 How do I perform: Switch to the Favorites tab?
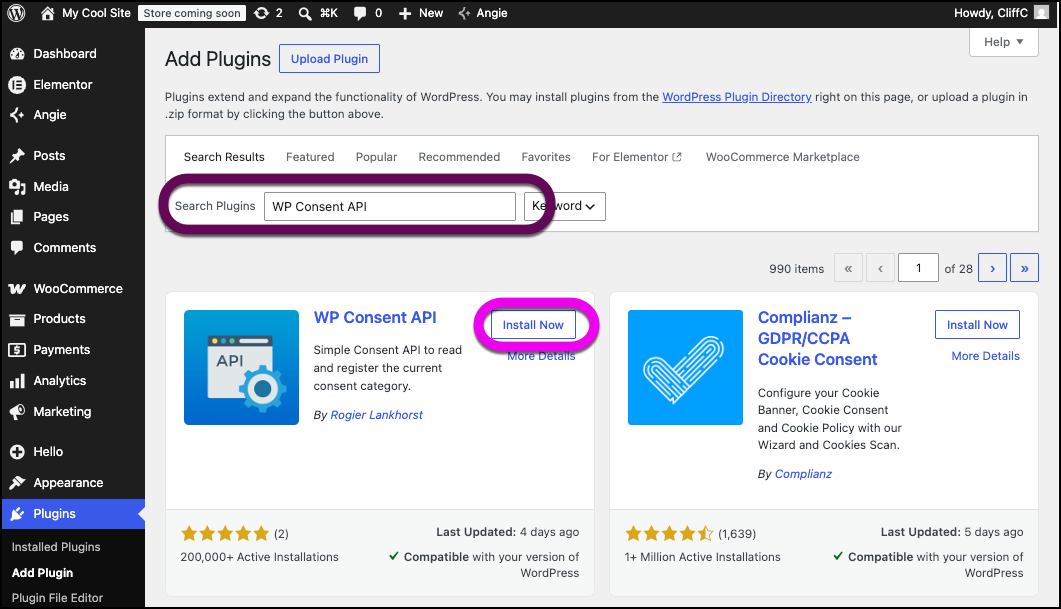pyautogui.click(x=546, y=157)
